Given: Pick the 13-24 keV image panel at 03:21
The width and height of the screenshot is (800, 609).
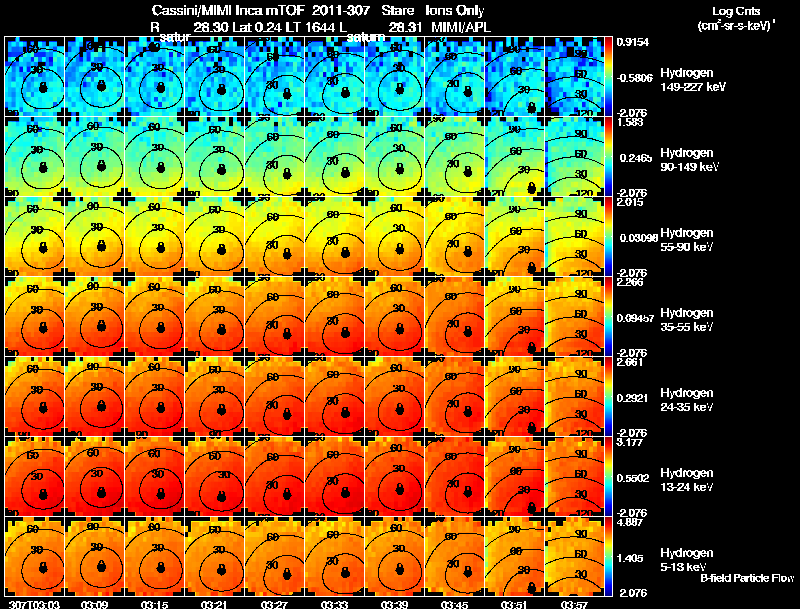Looking at the screenshot, I should tap(215, 477).
